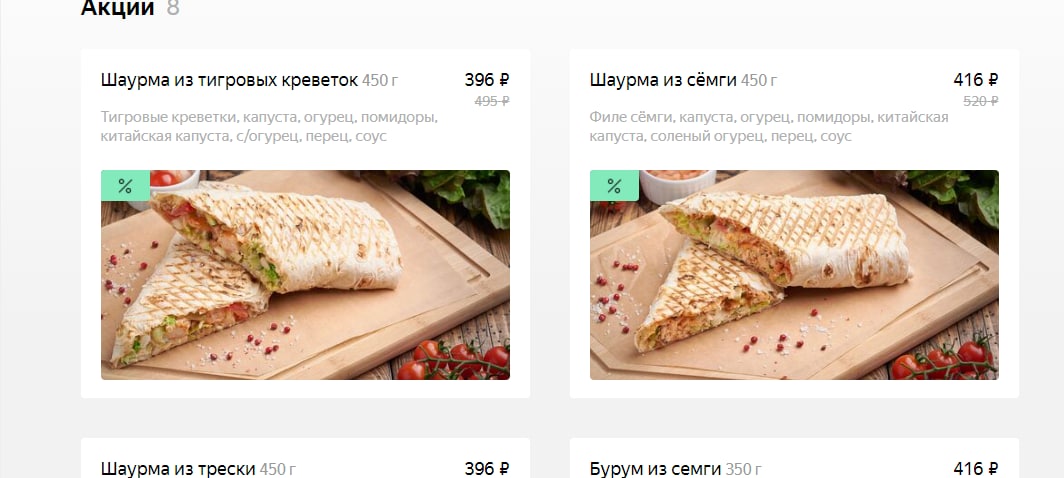Click the salmon shawarma ingredients description
1064x478 pixels.
(x=769, y=126)
